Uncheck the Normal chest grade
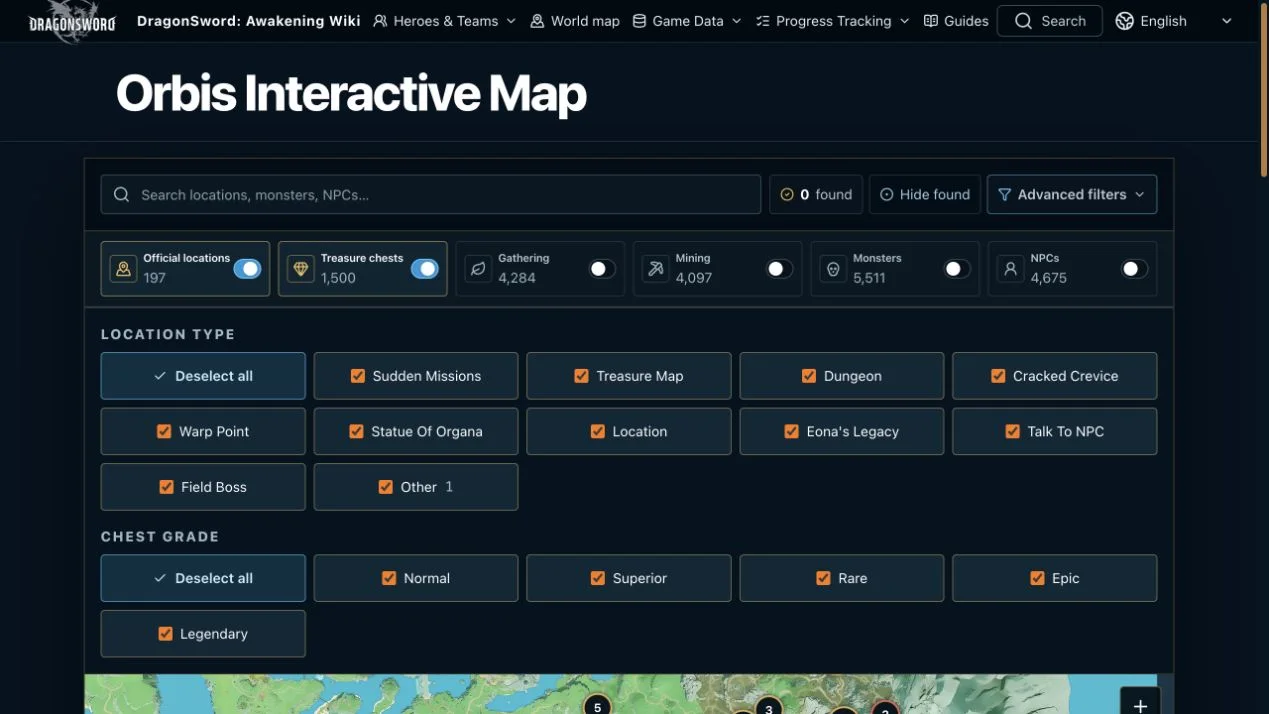 point(389,578)
